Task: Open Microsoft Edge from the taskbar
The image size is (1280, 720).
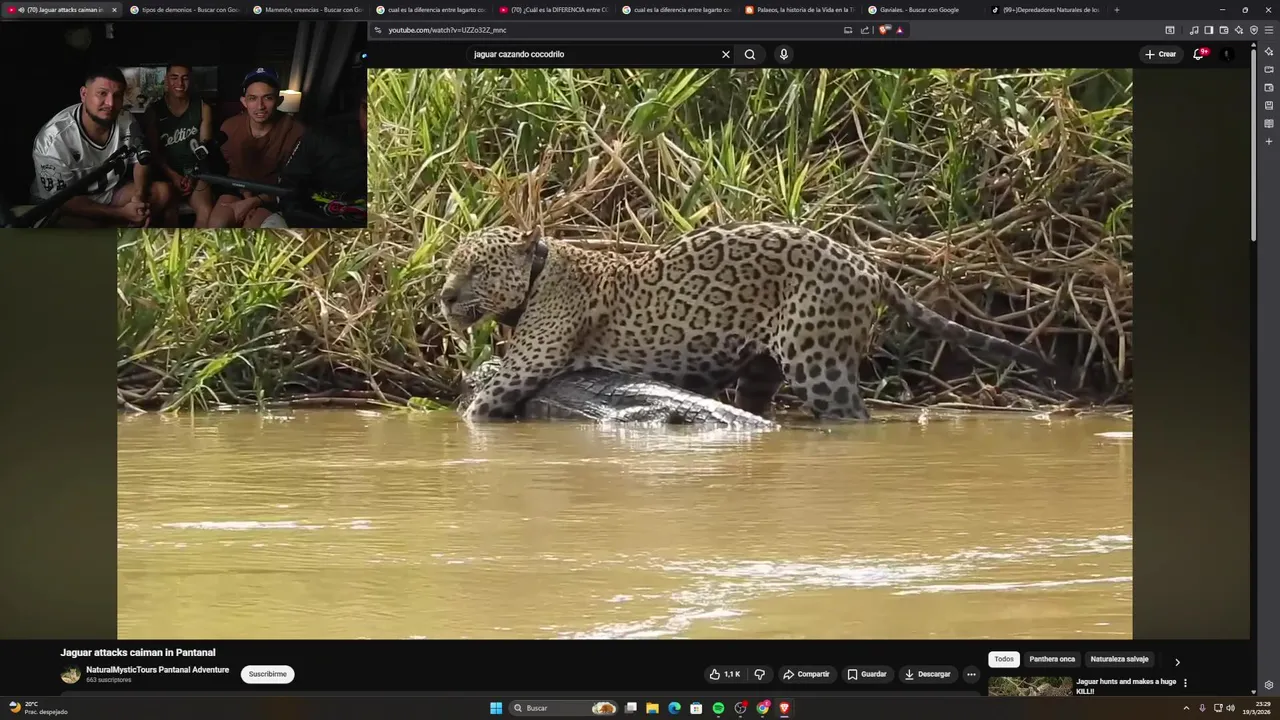Action: click(674, 708)
